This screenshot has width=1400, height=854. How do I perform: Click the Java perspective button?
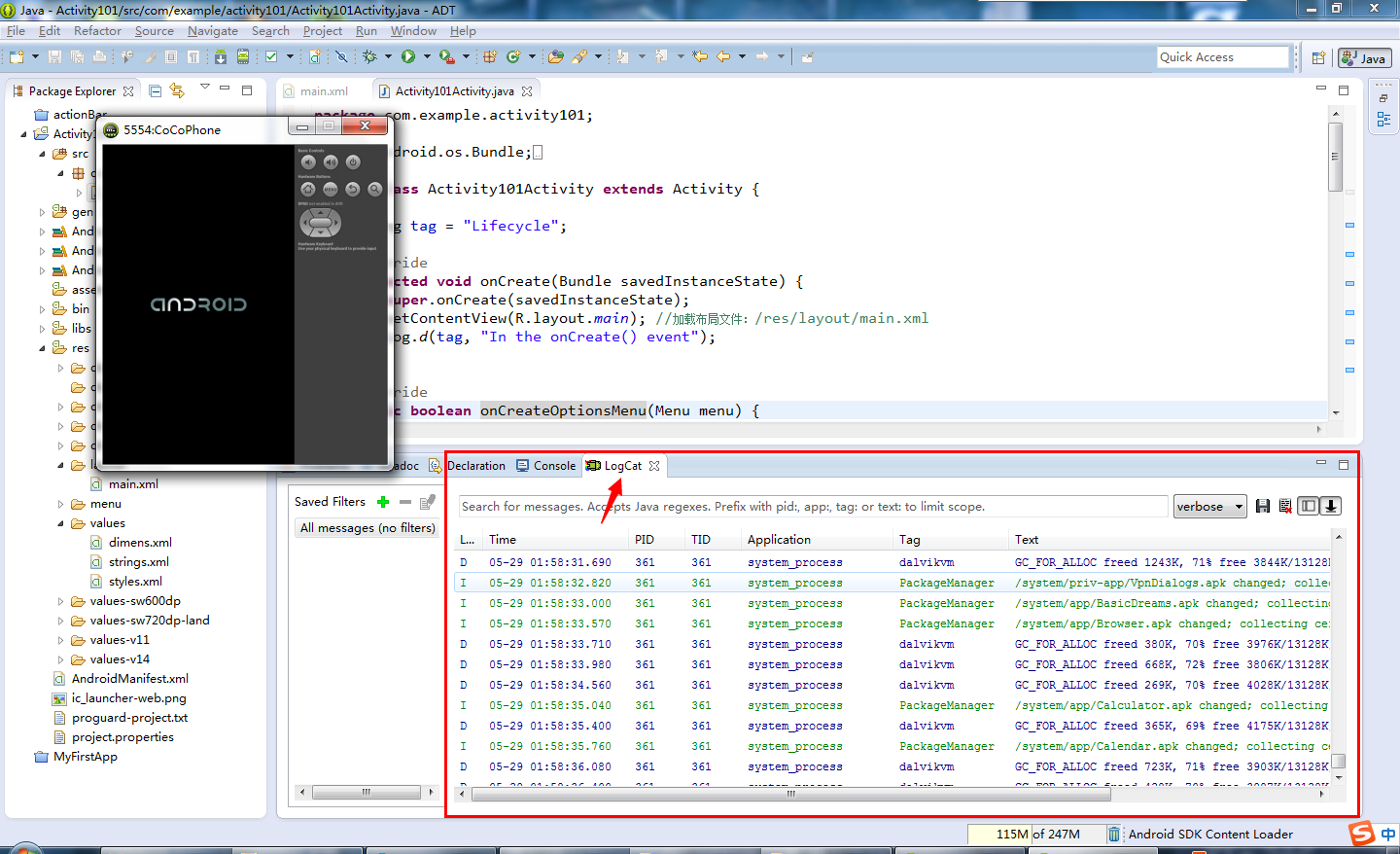[1364, 58]
